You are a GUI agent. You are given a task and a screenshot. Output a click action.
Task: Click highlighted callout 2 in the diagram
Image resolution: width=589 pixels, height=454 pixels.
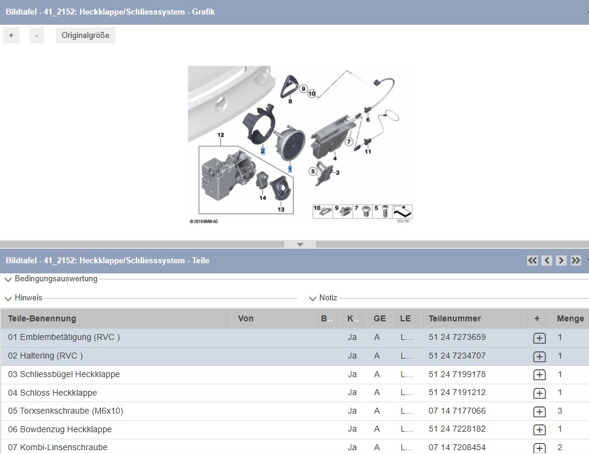click(263, 151)
